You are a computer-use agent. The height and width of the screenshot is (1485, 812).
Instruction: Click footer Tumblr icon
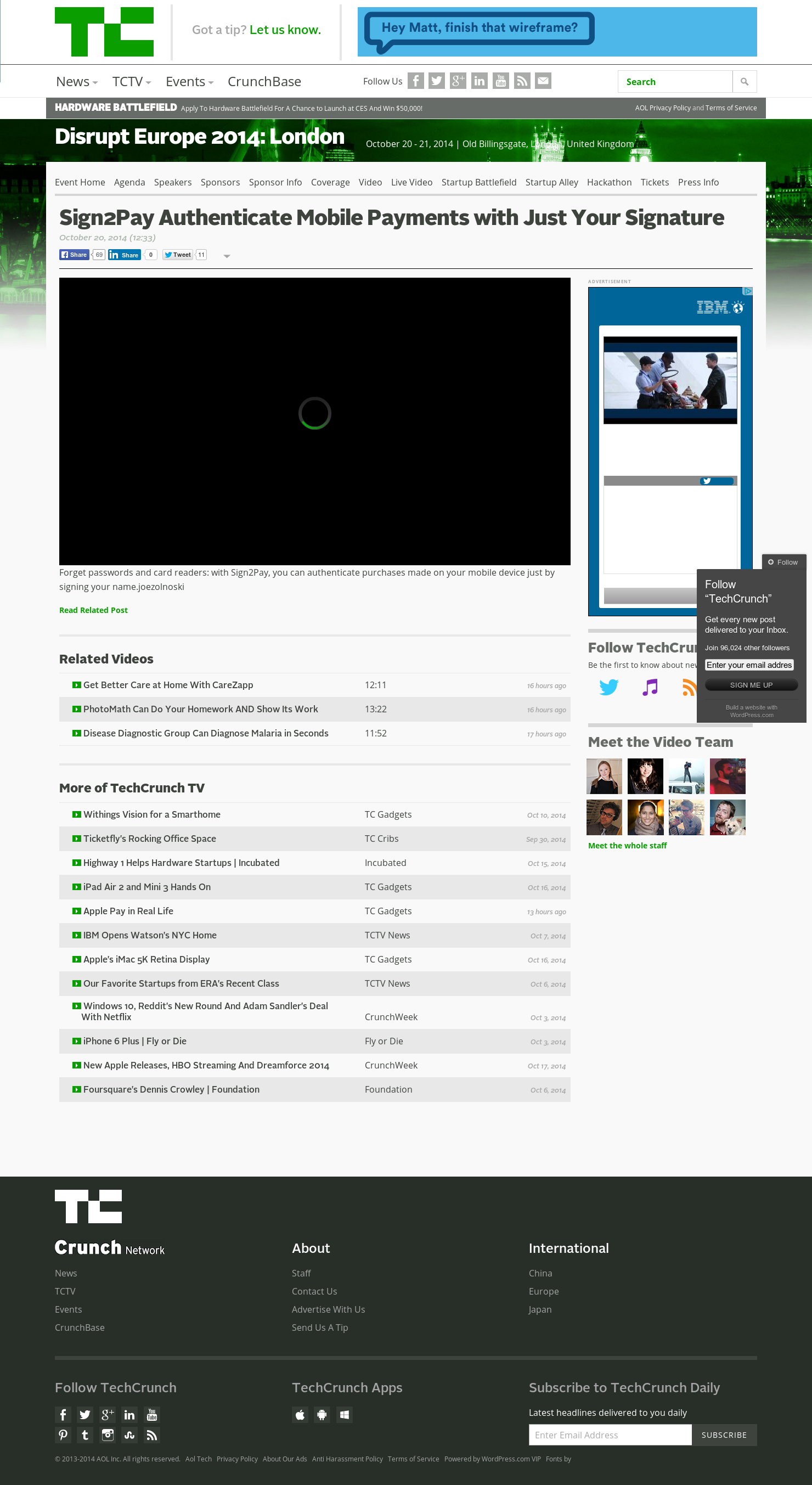pos(85,1435)
